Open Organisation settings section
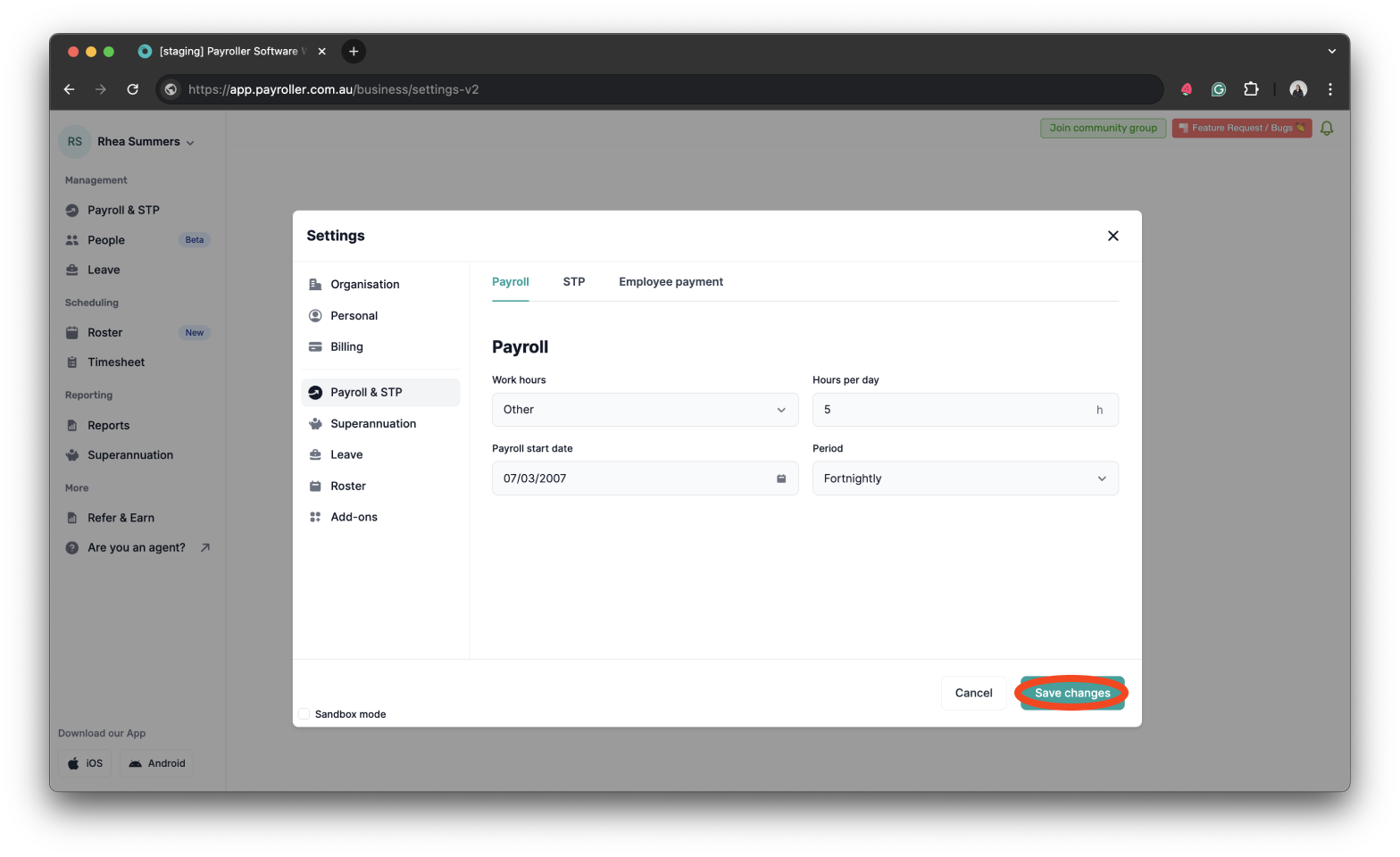This screenshot has width=1400, height=857. pyautogui.click(x=364, y=285)
